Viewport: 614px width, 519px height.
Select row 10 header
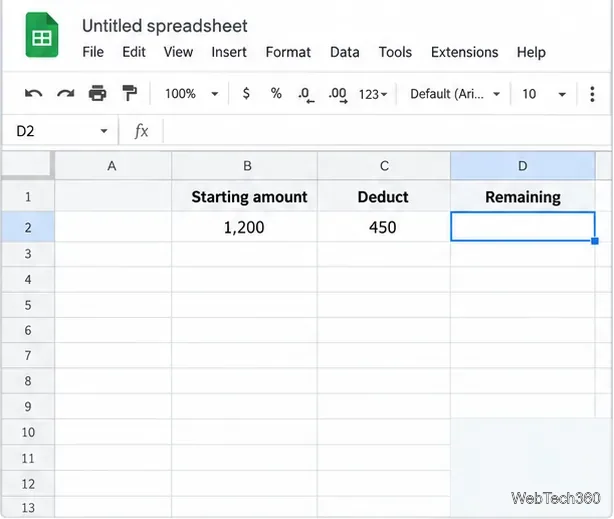28,432
